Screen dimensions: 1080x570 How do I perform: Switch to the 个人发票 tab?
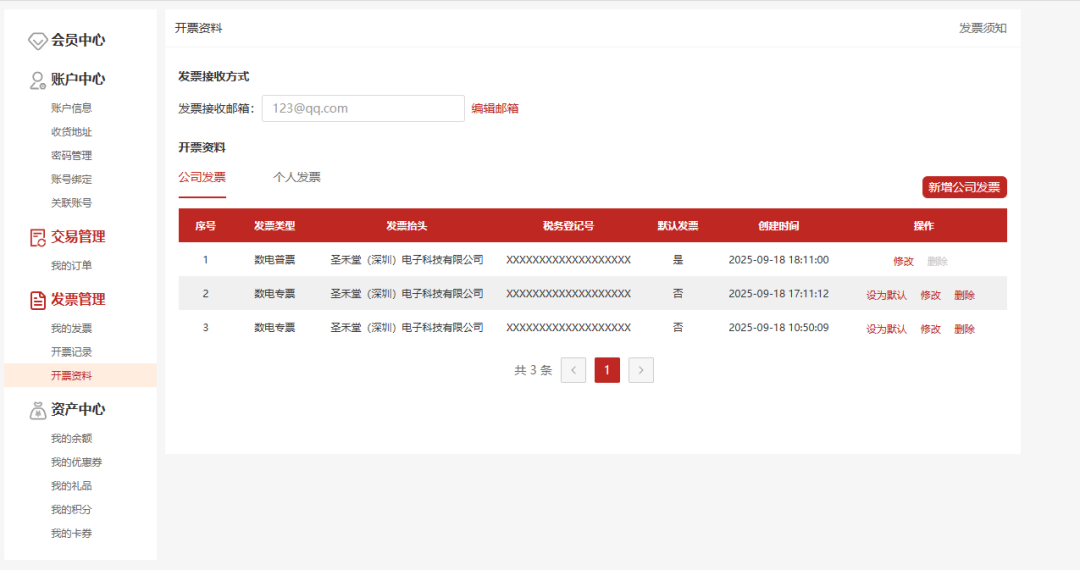(297, 178)
